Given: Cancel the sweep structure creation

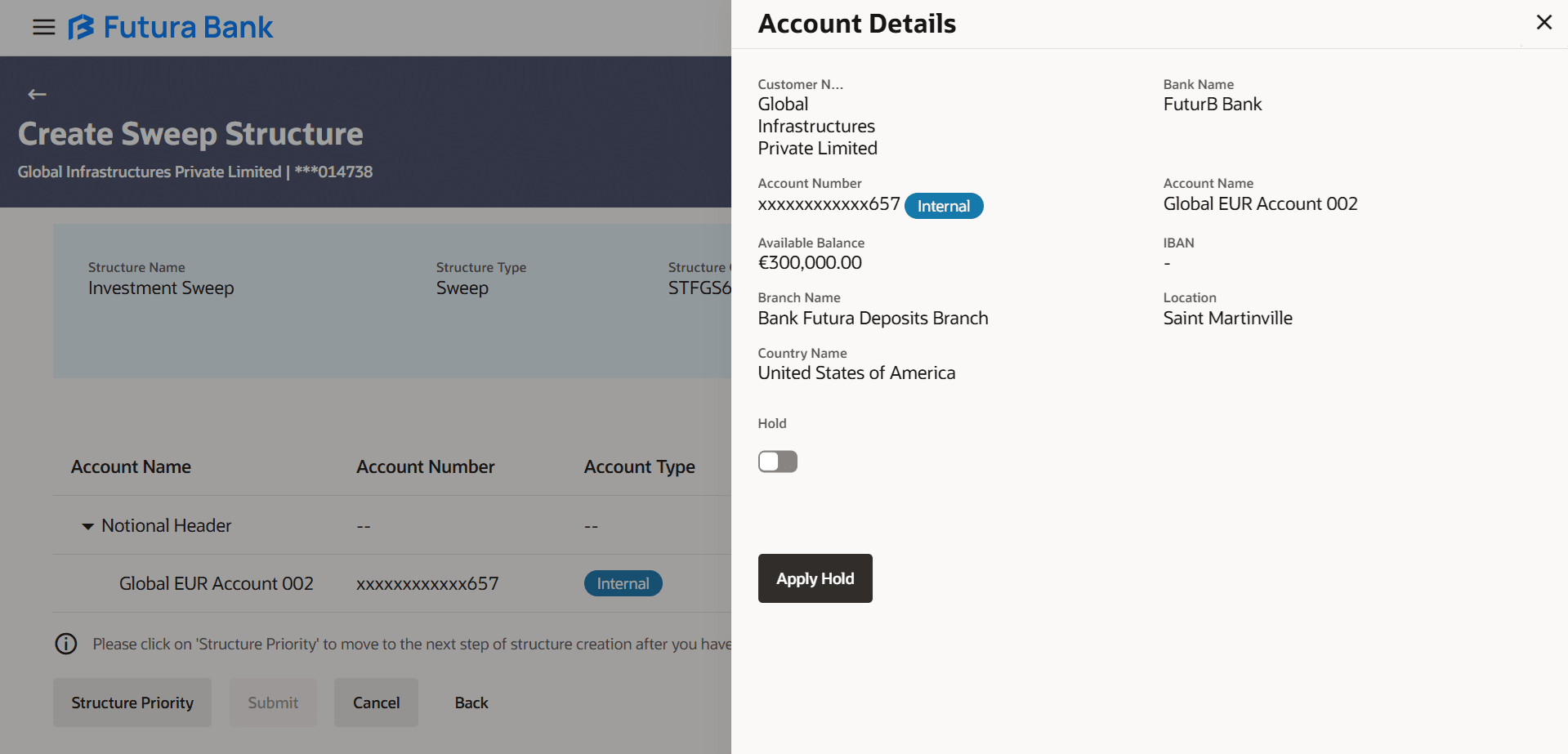Looking at the screenshot, I should point(376,703).
